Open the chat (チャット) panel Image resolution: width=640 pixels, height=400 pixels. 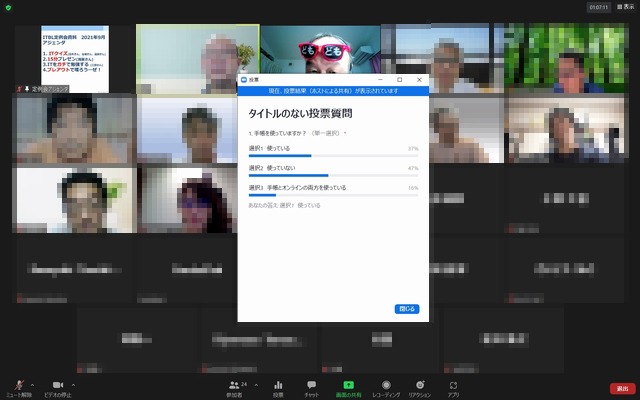click(x=311, y=387)
